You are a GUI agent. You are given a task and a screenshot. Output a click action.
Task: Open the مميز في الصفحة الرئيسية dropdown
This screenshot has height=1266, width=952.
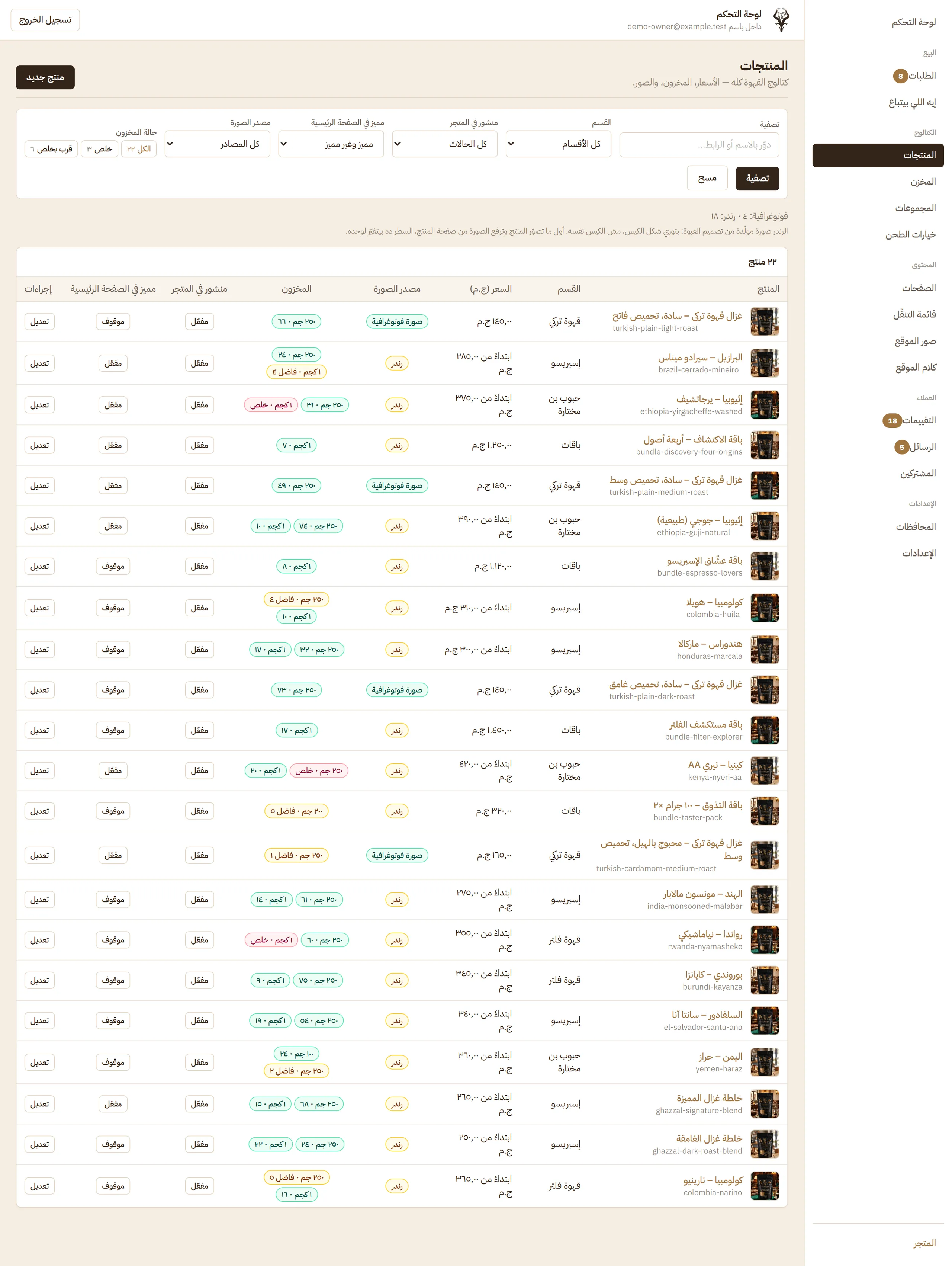coord(331,144)
